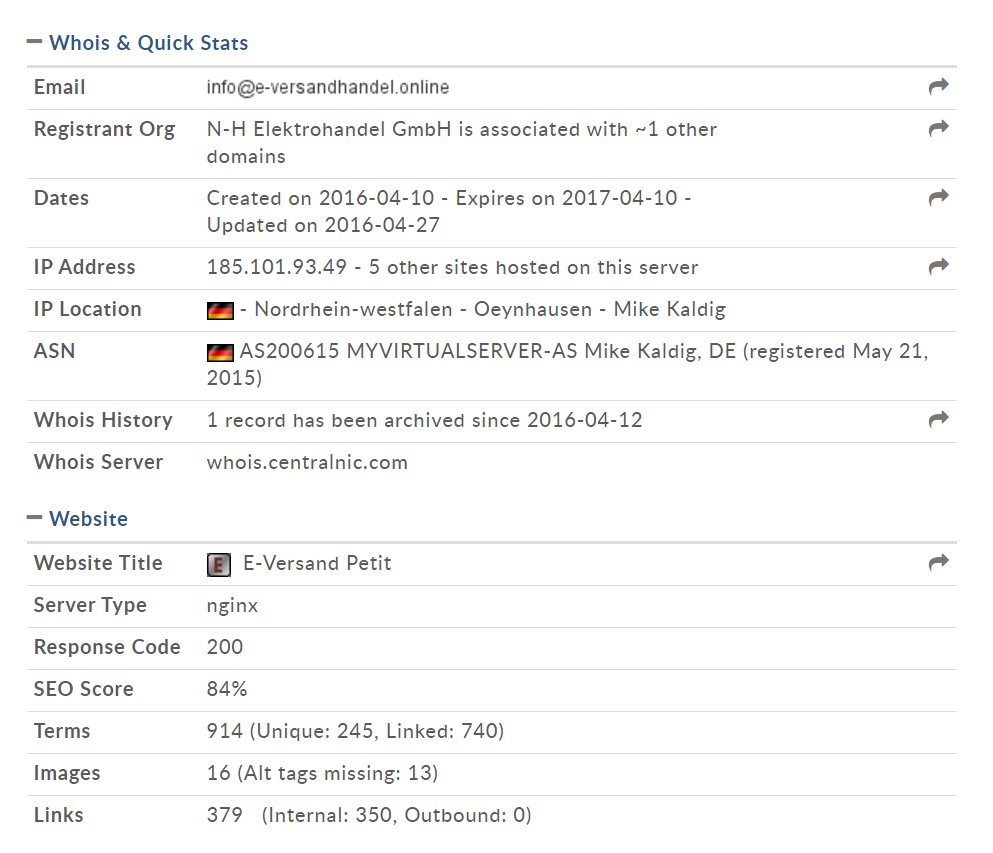
Task: Click the arrow icon beside Website Title
Action: coord(938,562)
